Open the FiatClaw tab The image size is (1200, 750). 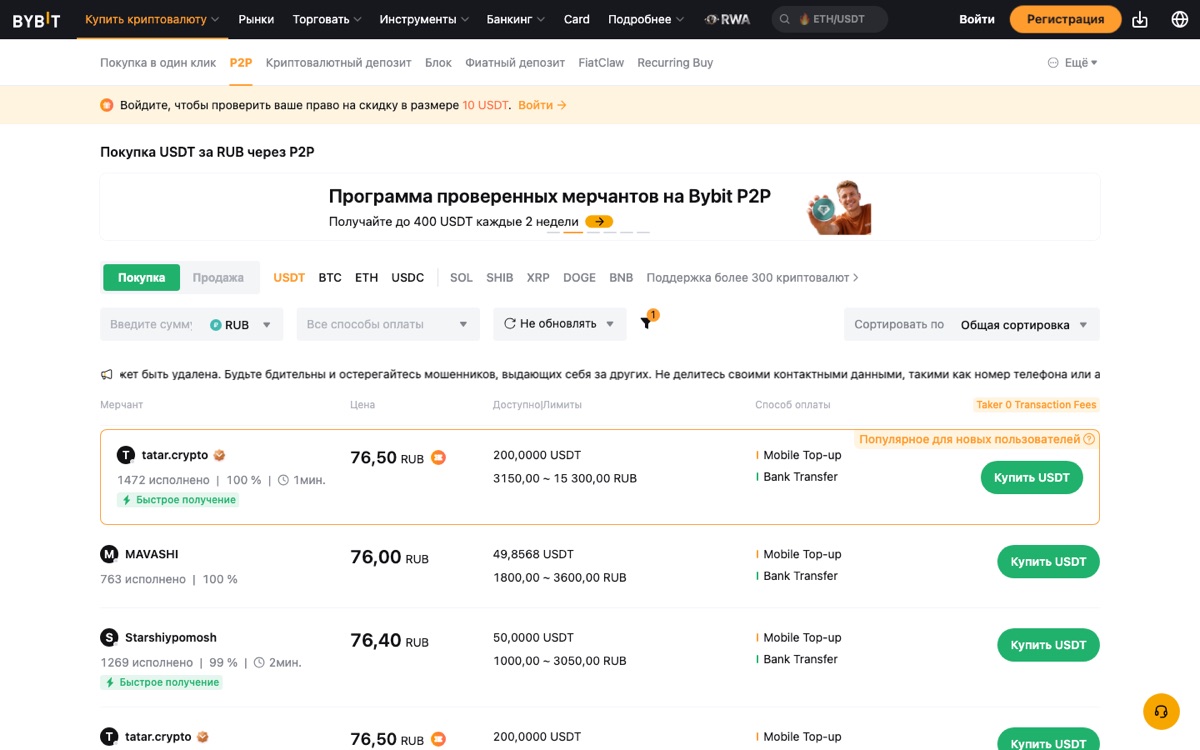click(601, 63)
